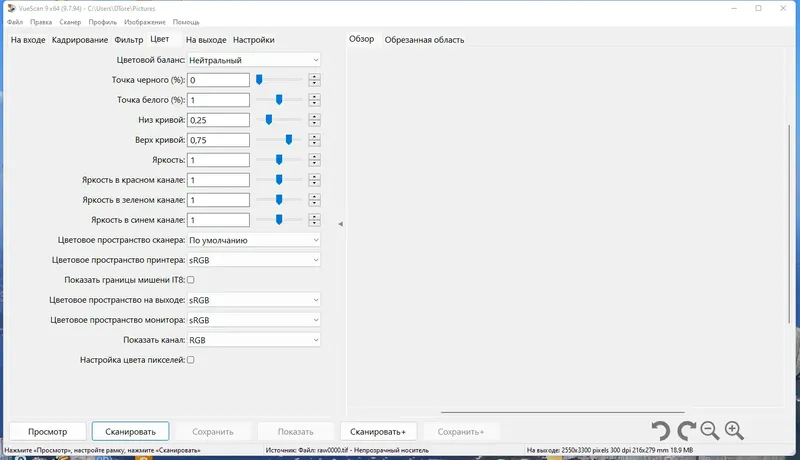Click the Низ кривой slider handle
The image size is (800, 460).
(269, 119)
